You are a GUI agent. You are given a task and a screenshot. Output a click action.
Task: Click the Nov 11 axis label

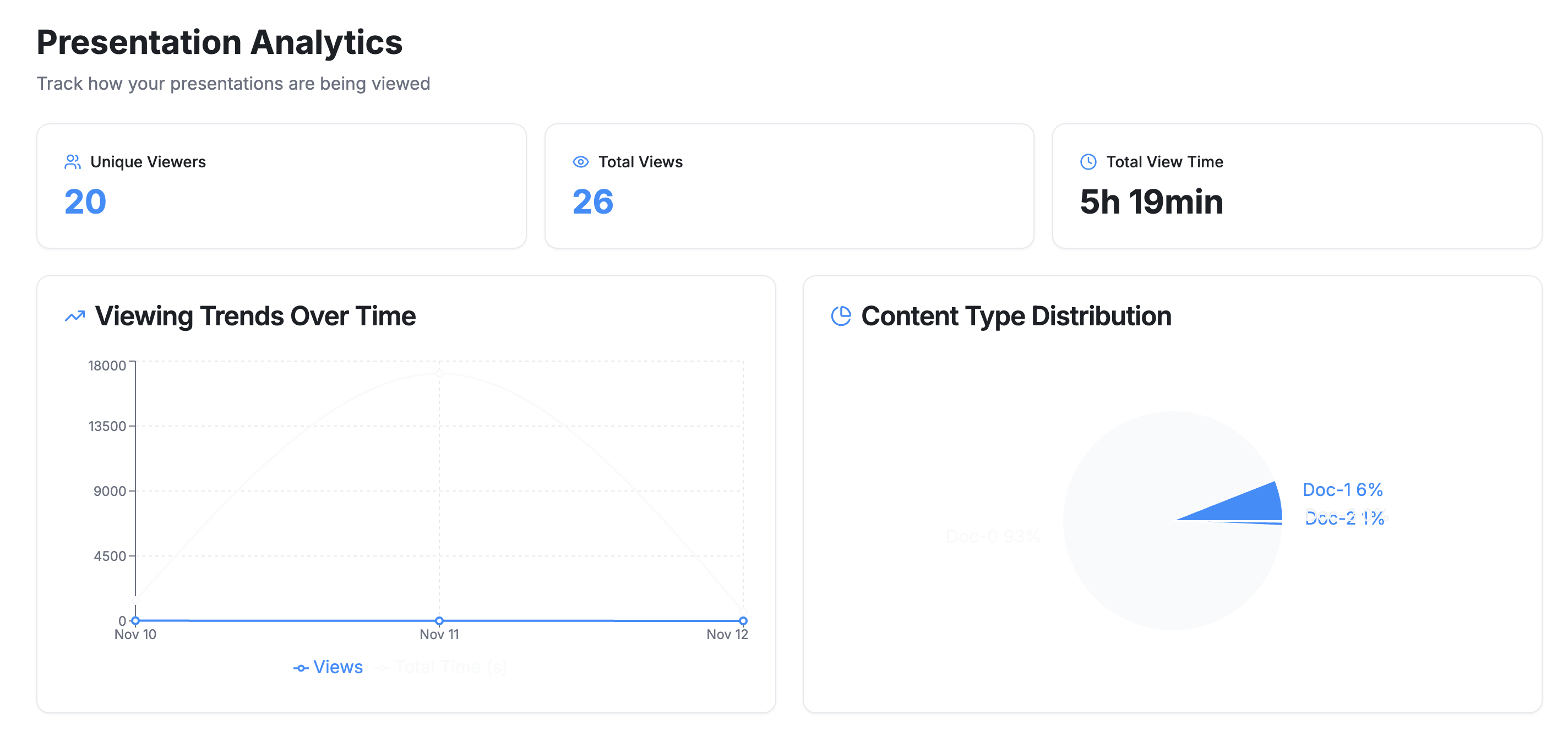coord(439,634)
